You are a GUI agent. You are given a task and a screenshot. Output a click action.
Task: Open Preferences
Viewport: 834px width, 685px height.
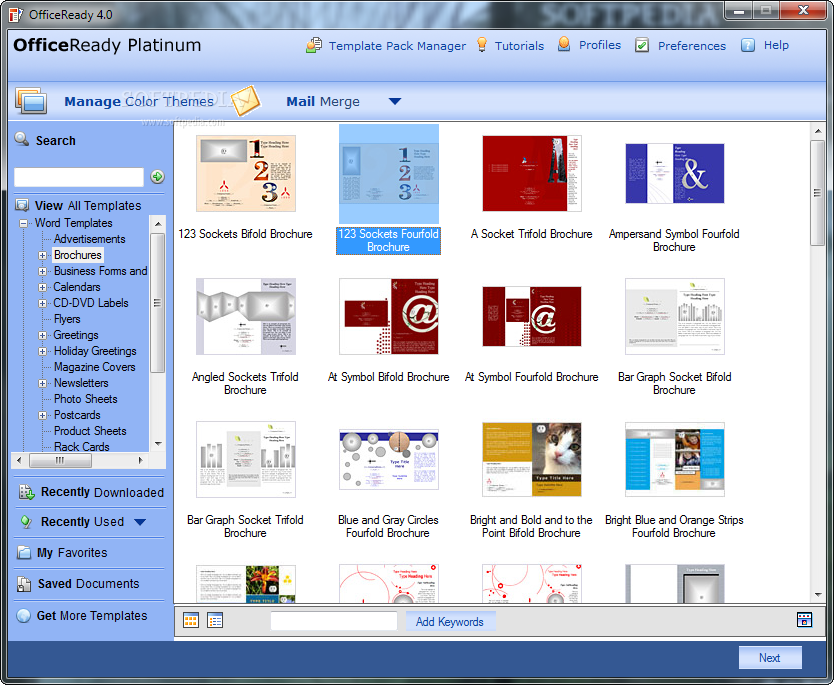click(691, 46)
